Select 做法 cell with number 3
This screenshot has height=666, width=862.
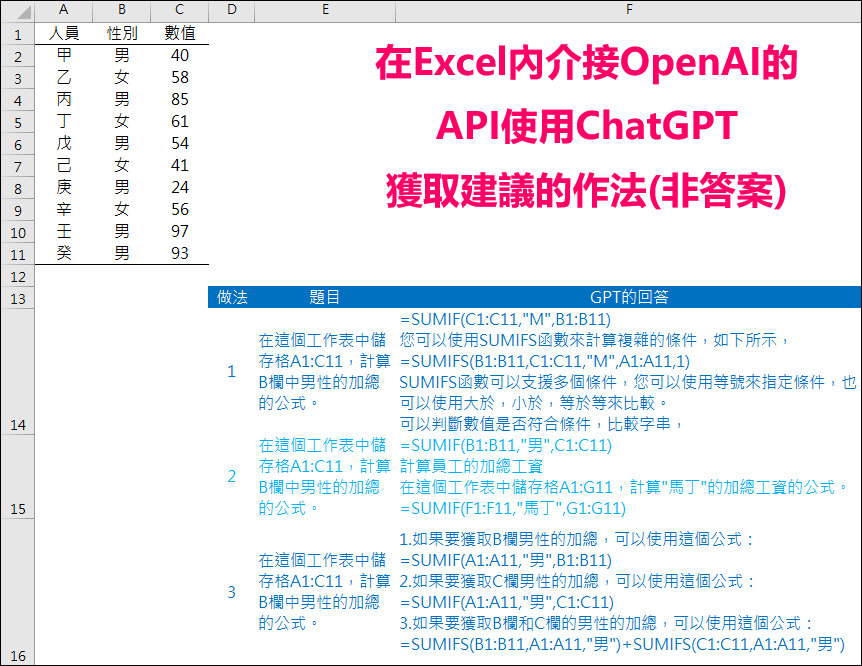(x=231, y=592)
